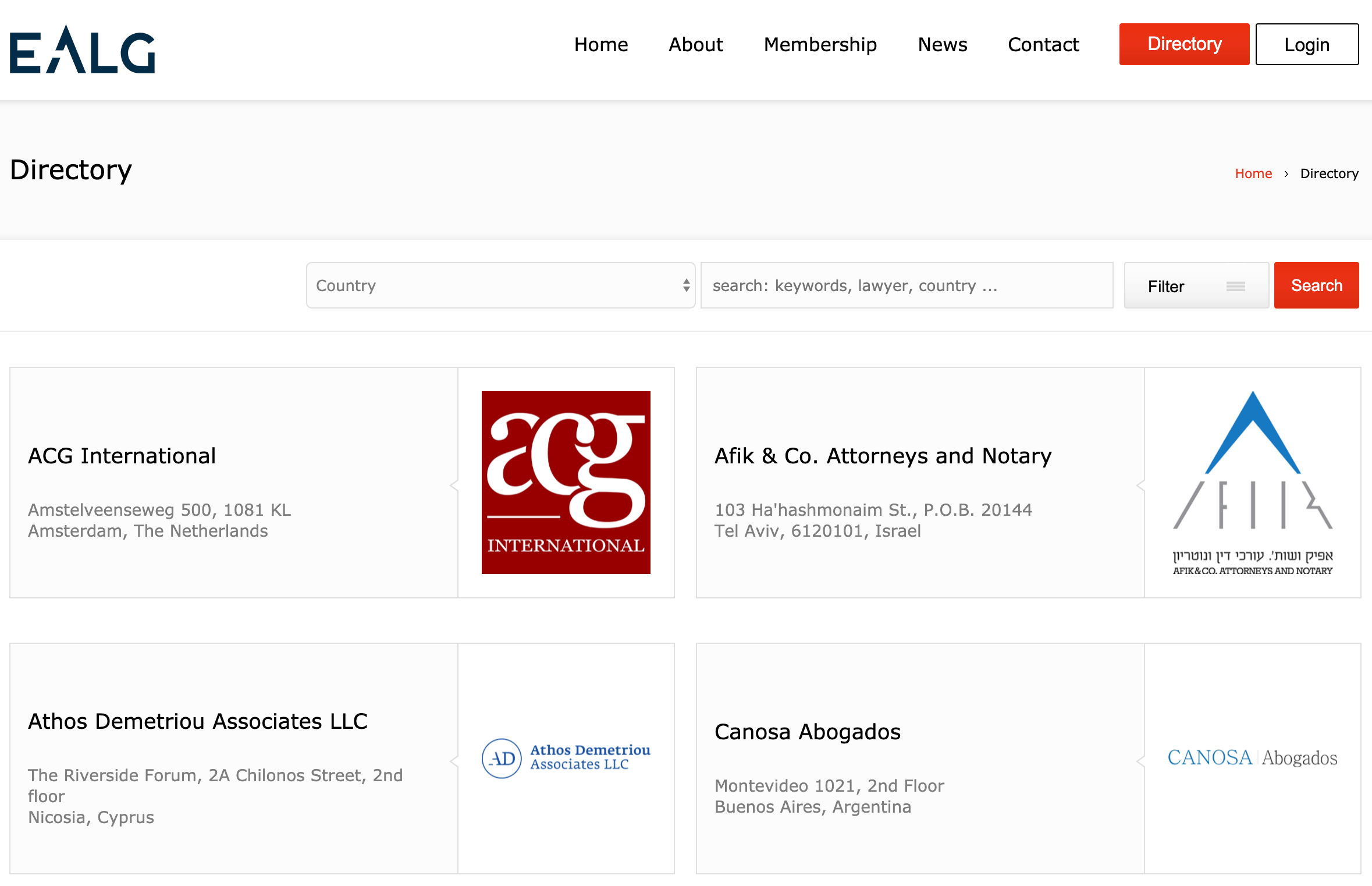Viewport: 1372px width, 886px height.
Task: Follow the Home breadcrumb link
Action: point(1253,173)
